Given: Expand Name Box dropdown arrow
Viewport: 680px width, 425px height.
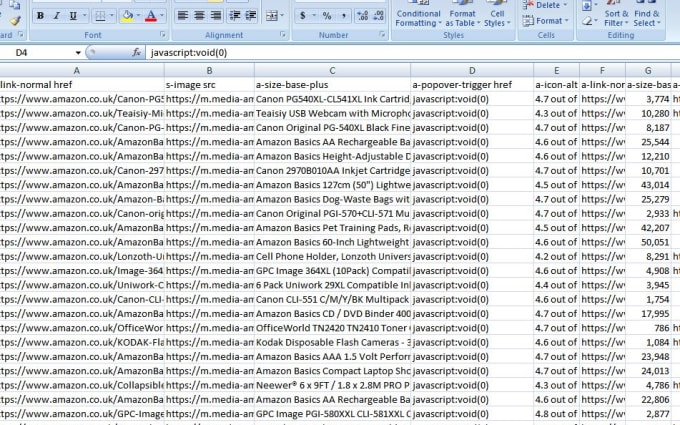Looking at the screenshot, I should tap(78, 53).
